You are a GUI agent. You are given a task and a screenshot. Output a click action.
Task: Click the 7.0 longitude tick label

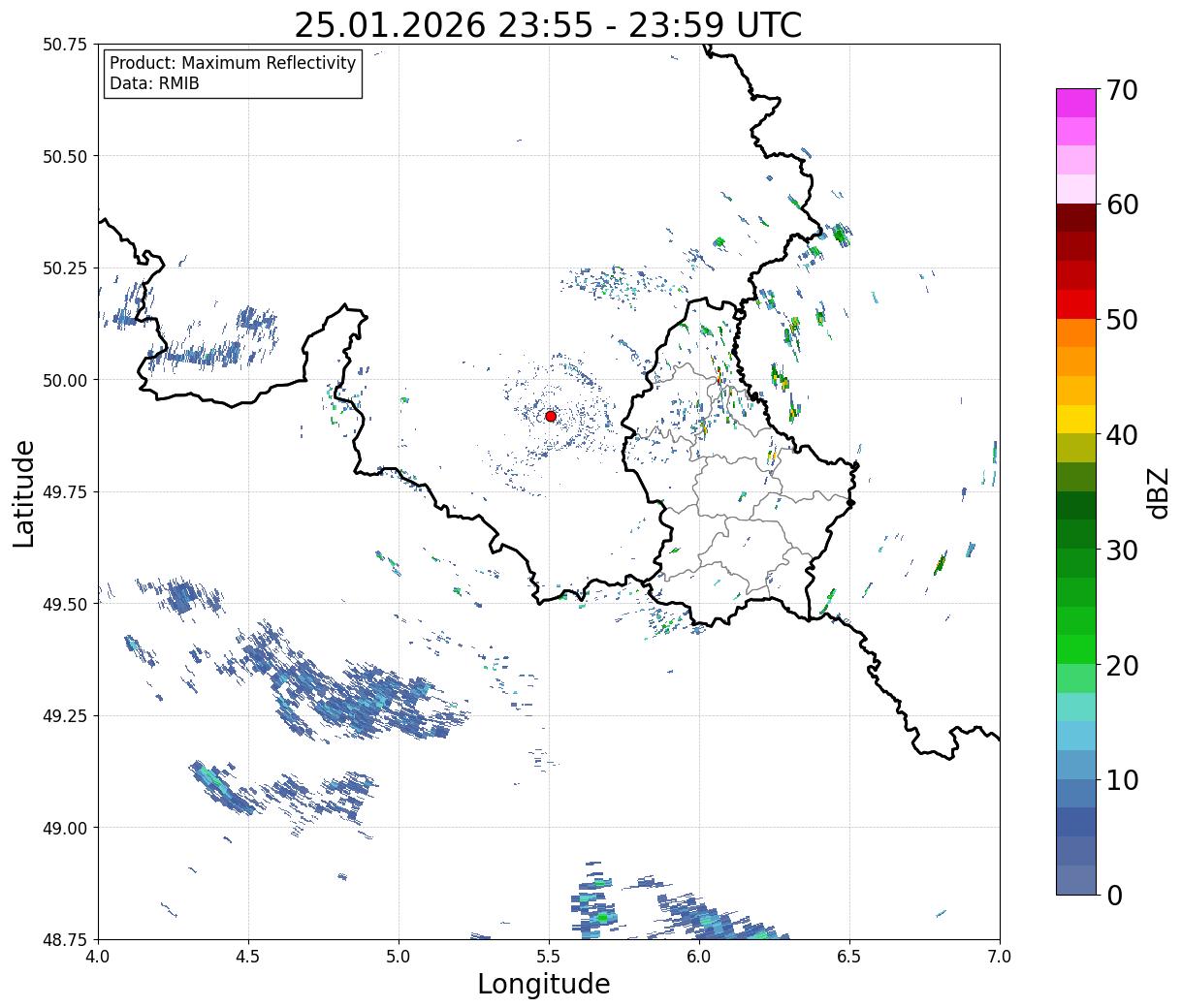1000,957
